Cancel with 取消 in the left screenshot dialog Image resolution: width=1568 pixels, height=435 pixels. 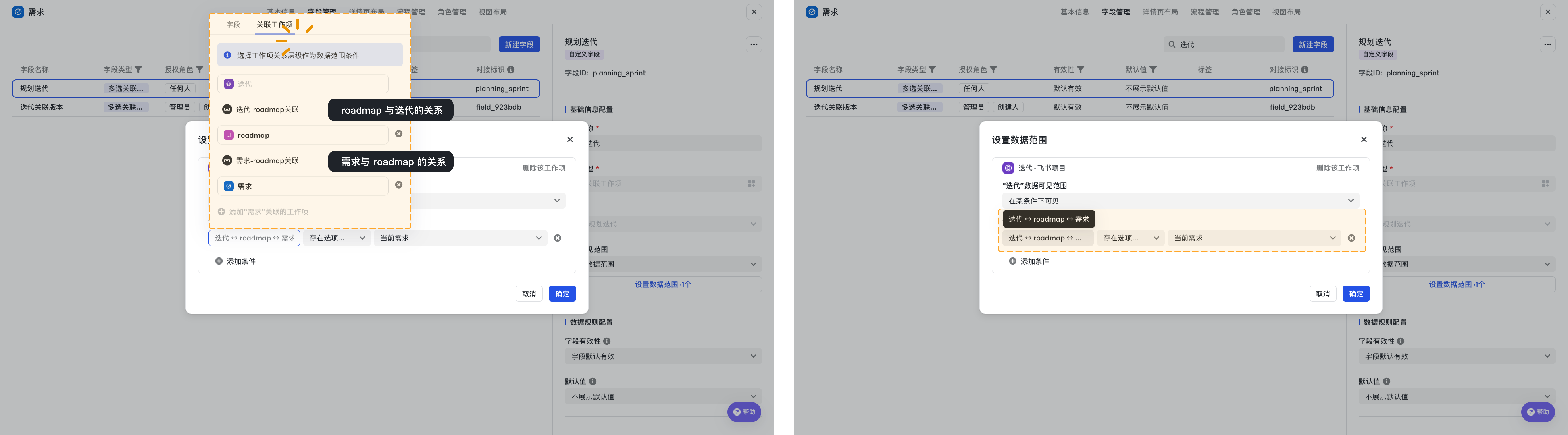pos(529,294)
